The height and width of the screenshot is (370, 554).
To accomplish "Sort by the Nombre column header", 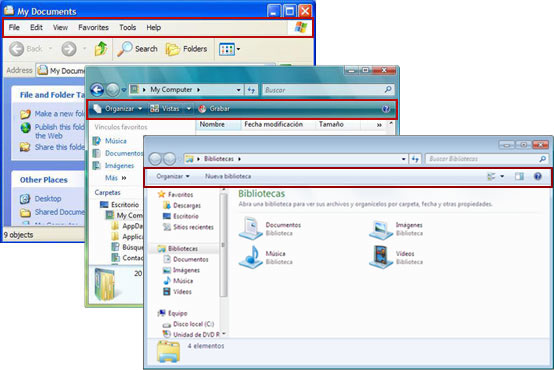I will point(212,124).
